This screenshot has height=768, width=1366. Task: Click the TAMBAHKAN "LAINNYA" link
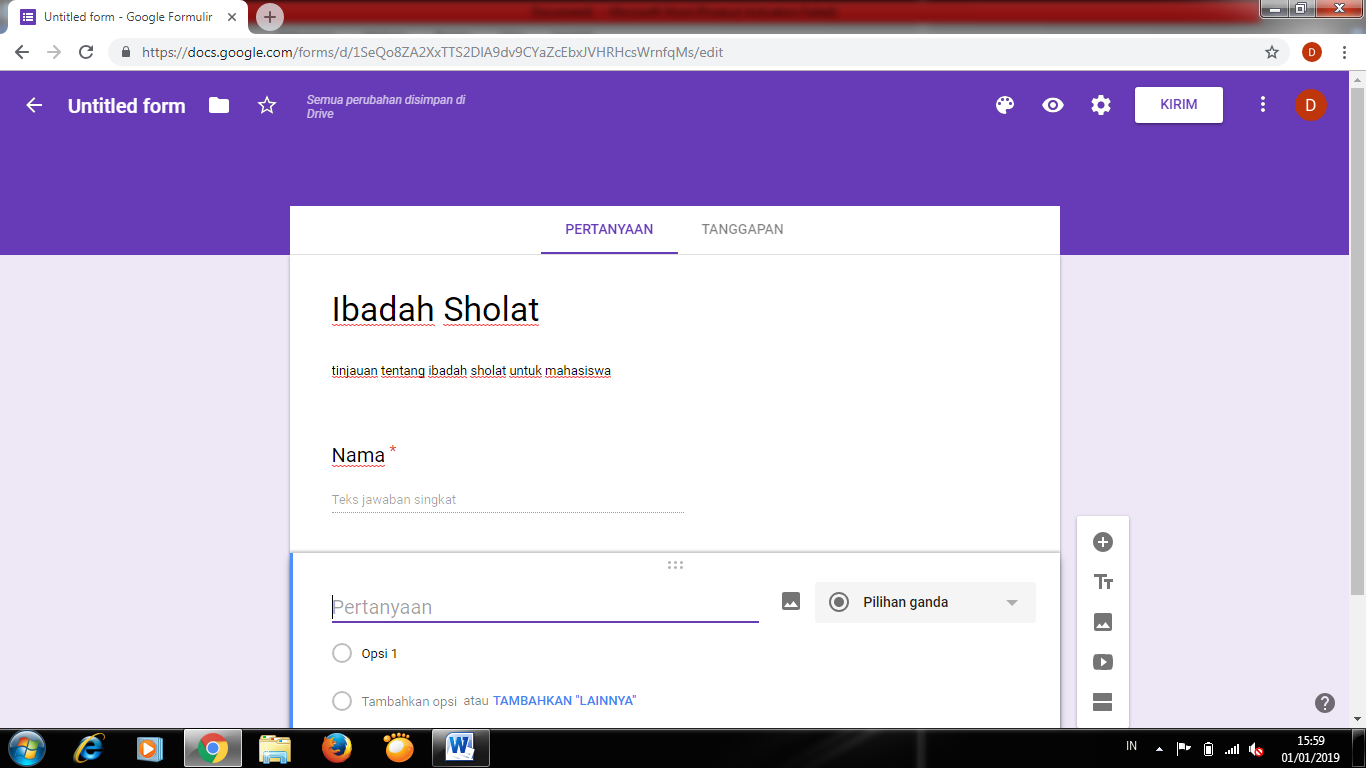564,701
